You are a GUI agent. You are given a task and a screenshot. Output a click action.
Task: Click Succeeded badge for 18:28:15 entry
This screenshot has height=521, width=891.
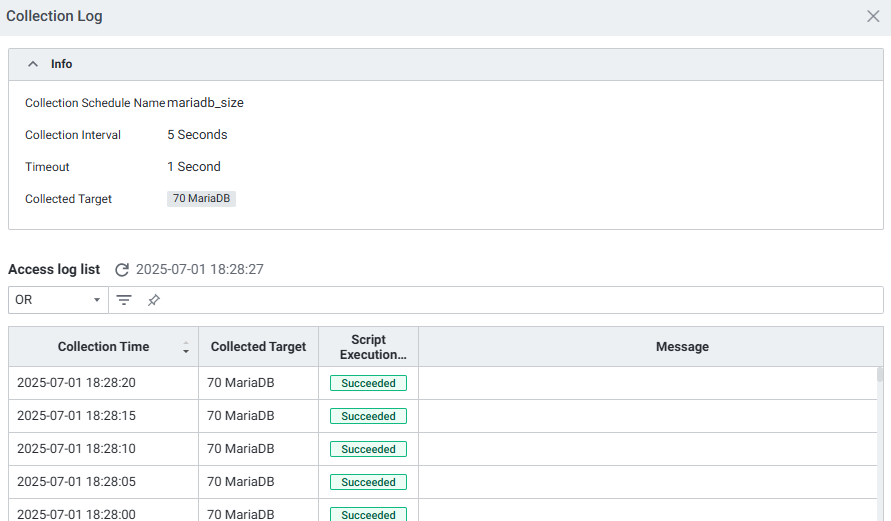[x=368, y=416]
